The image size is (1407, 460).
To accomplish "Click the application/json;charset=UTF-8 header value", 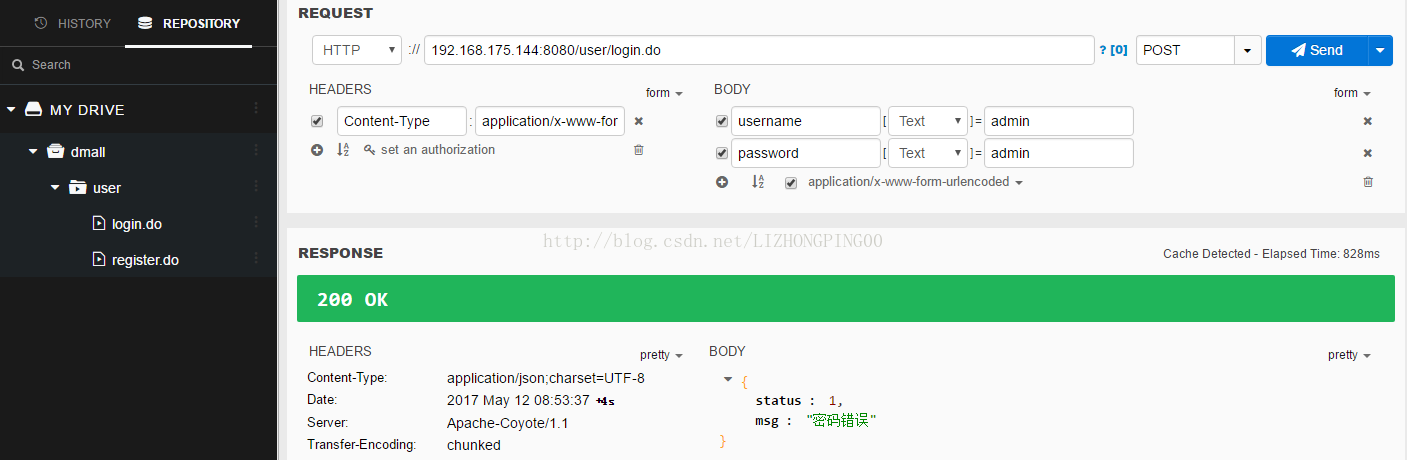I will 546,378.
